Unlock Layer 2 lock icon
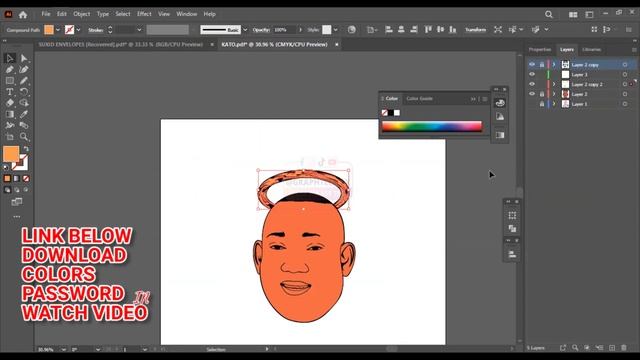This screenshot has height=360, width=640. pyautogui.click(x=542, y=94)
